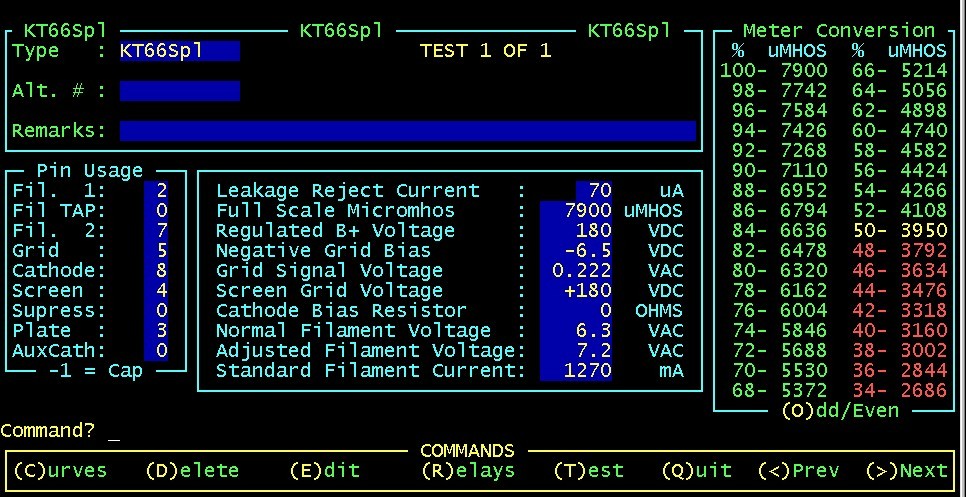Select the AuxCath pin value
Screen dimensions: 966x497
(156, 350)
